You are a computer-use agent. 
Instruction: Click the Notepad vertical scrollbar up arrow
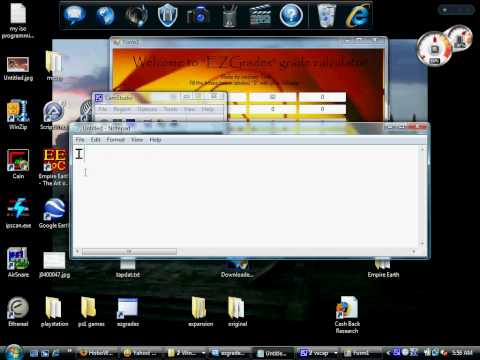(422, 149)
